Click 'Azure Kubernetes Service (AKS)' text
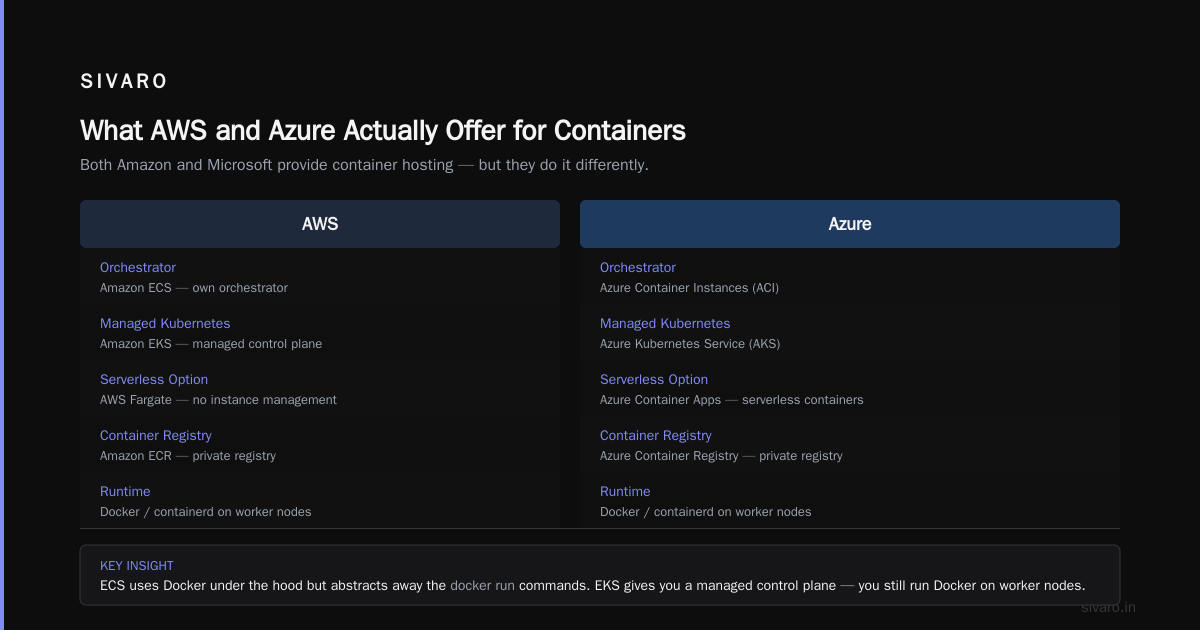This screenshot has height=630, width=1200. pos(690,344)
